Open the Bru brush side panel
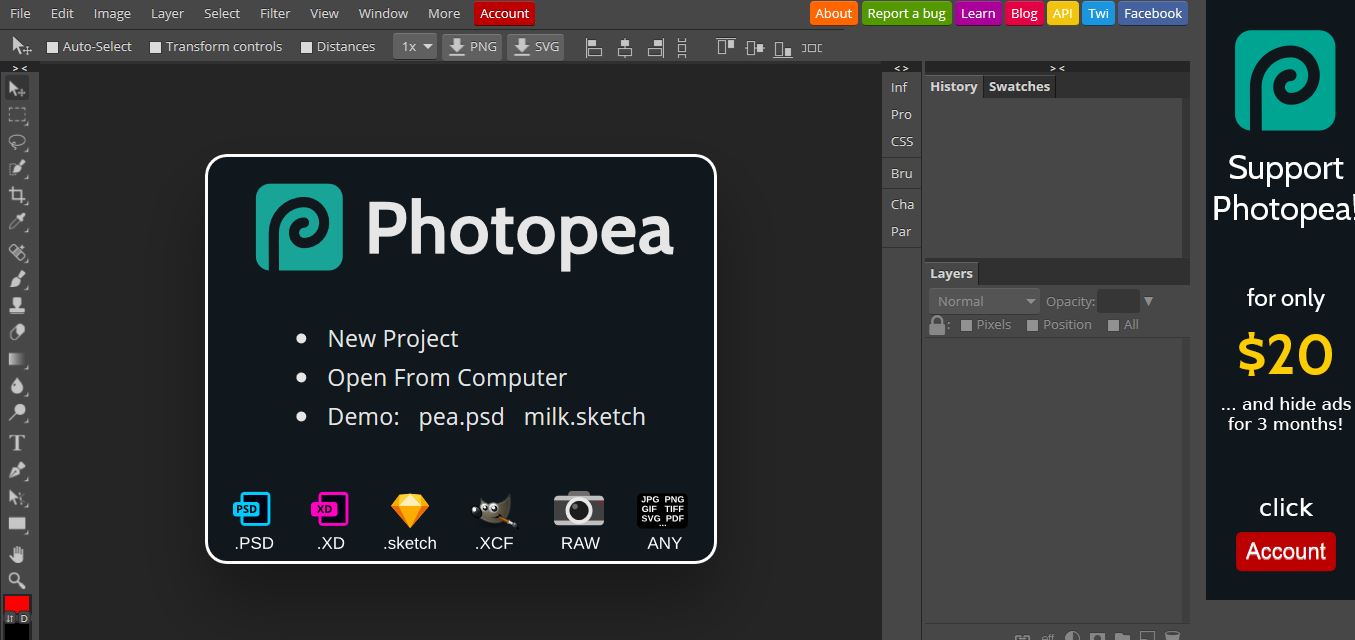The height and width of the screenshot is (640, 1355). click(x=902, y=174)
